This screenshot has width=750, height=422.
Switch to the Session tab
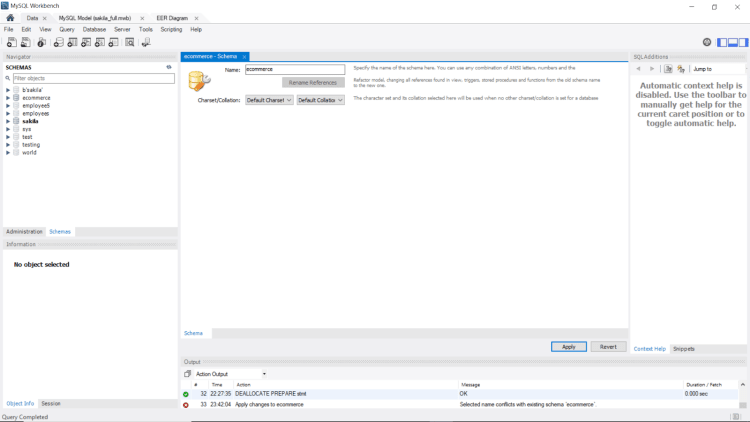click(x=51, y=403)
